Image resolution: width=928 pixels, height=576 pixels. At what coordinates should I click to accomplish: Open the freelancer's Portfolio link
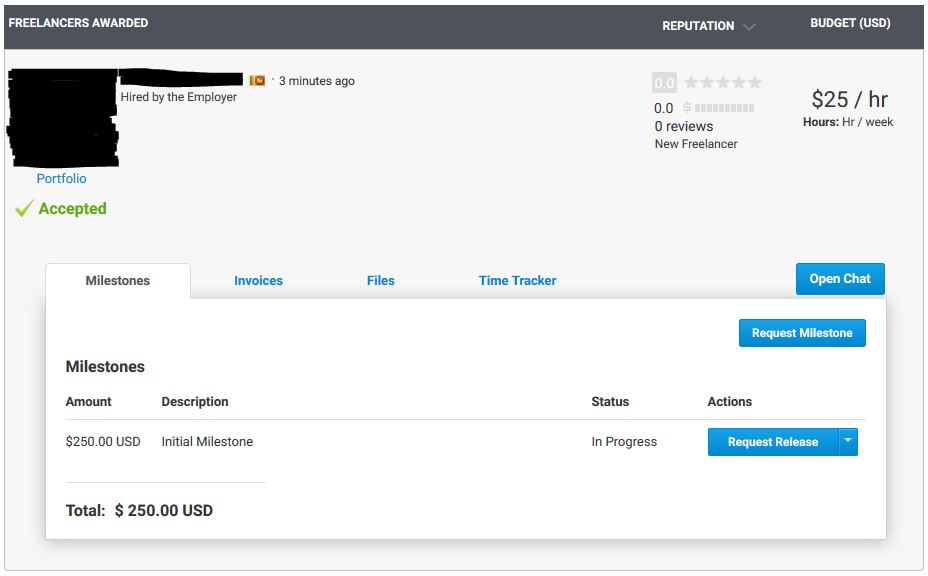point(62,178)
